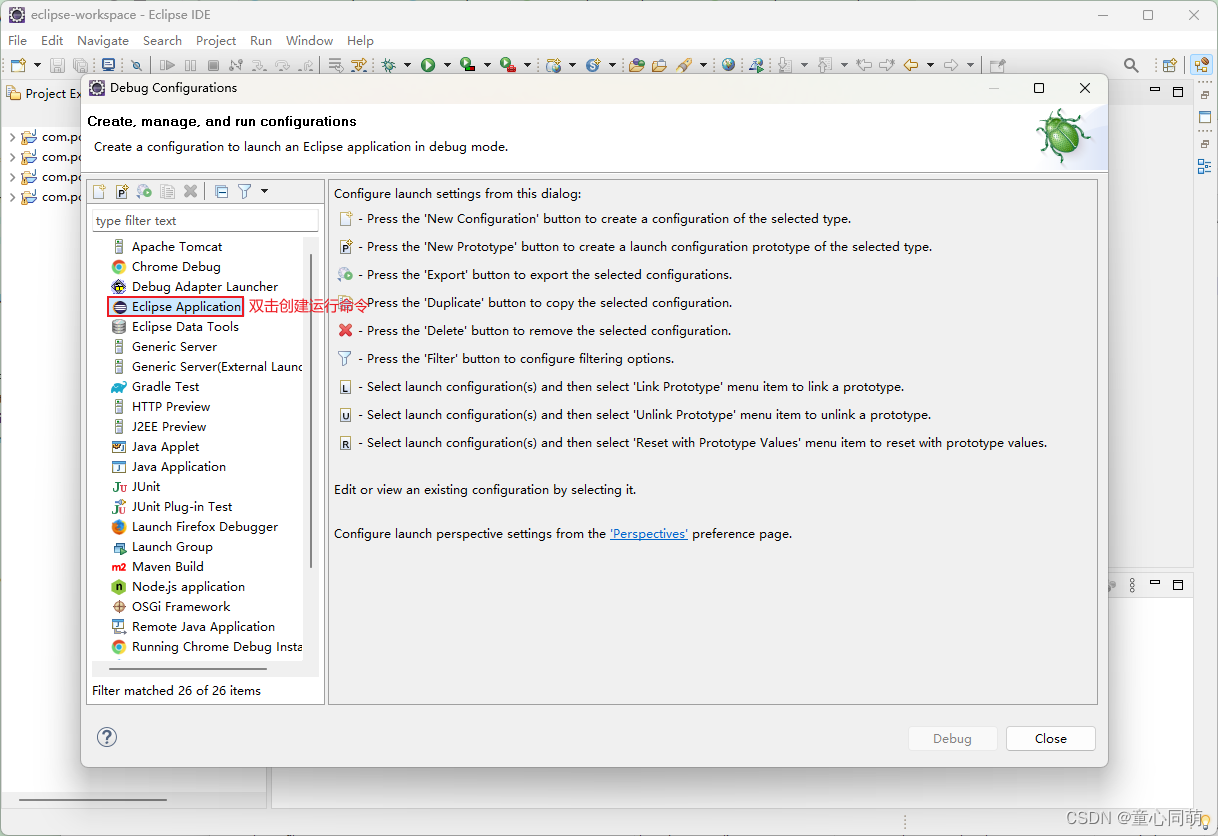Select OSGi Framework entry

181,606
